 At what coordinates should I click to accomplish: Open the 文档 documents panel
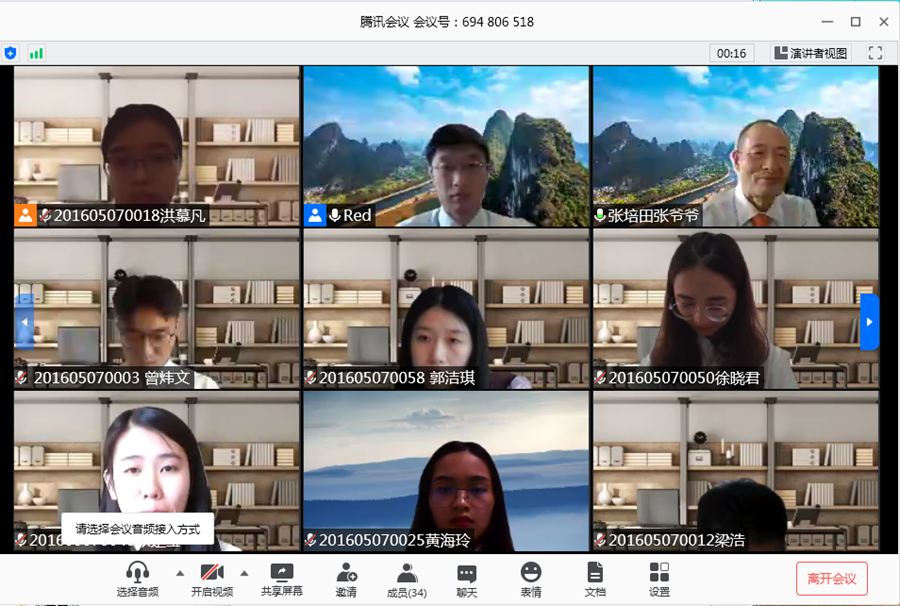[595, 574]
